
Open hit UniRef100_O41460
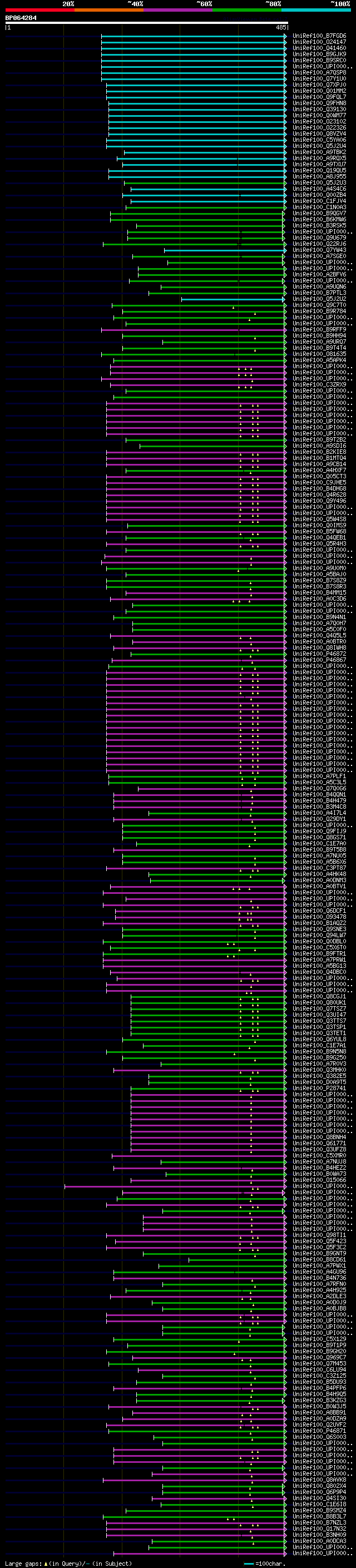[319, 49]
